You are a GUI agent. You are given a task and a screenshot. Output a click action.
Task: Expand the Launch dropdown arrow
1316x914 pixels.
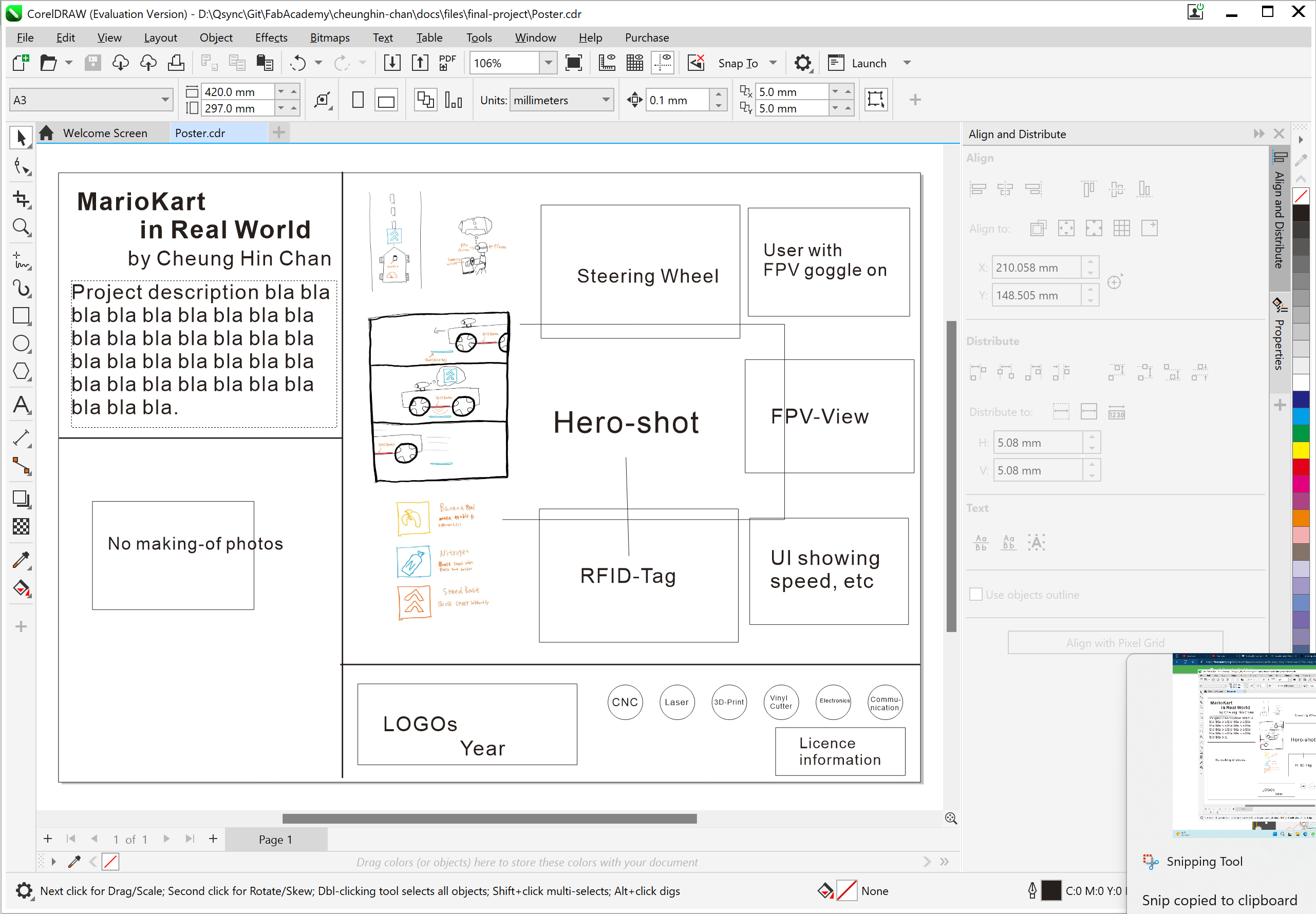pos(907,63)
